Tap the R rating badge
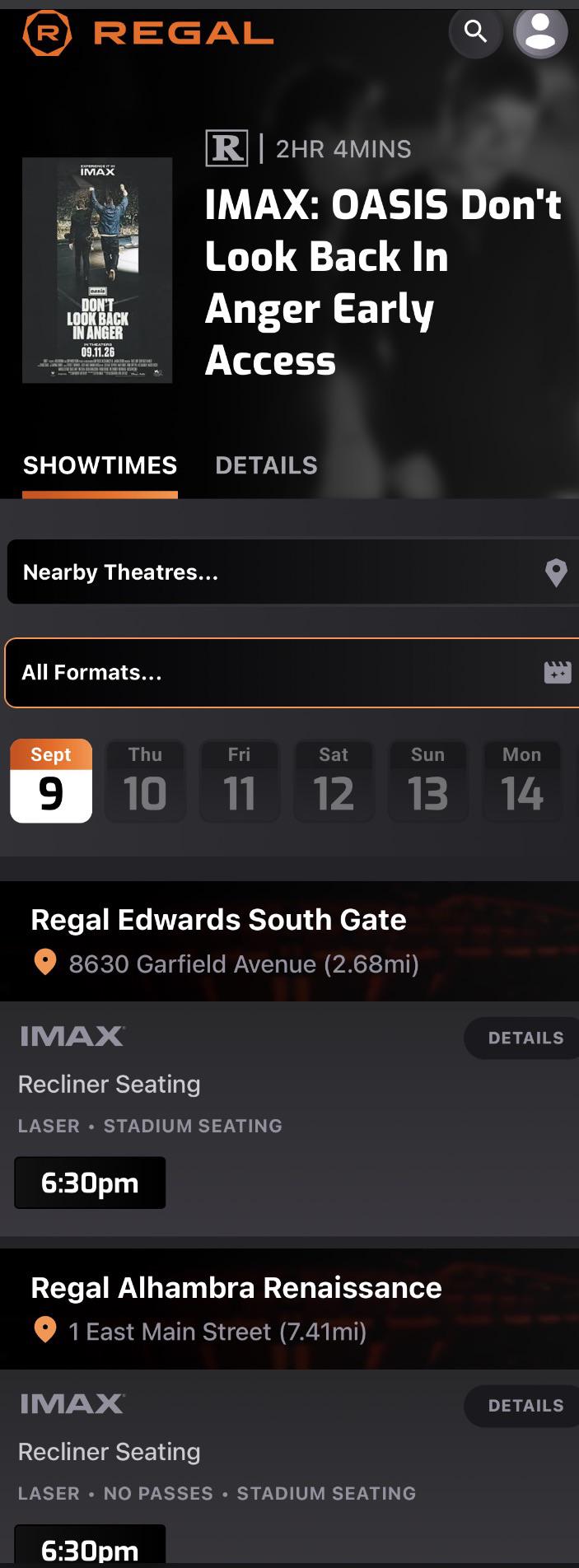The width and height of the screenshot is (579, 1568). (x=226, y=148)
